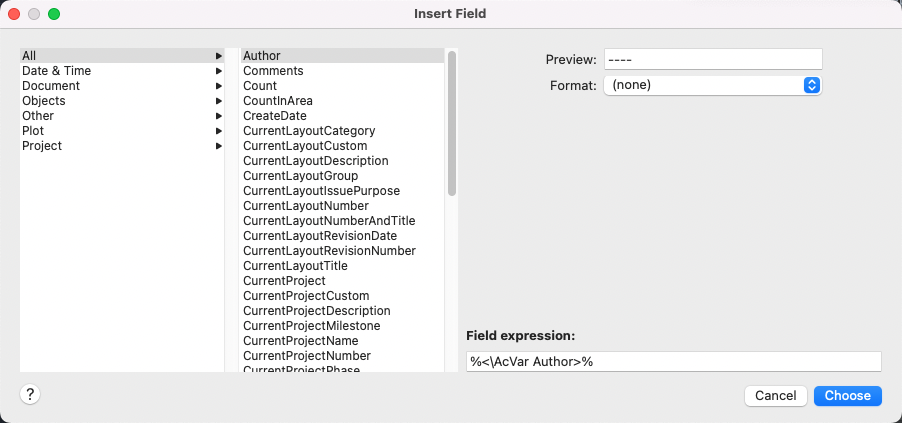Image resolution: width=902 pixels, height=423 pixels.
Task: Open the Format dropdown menu
Action: pyautogui.click(x=712, y=85)
